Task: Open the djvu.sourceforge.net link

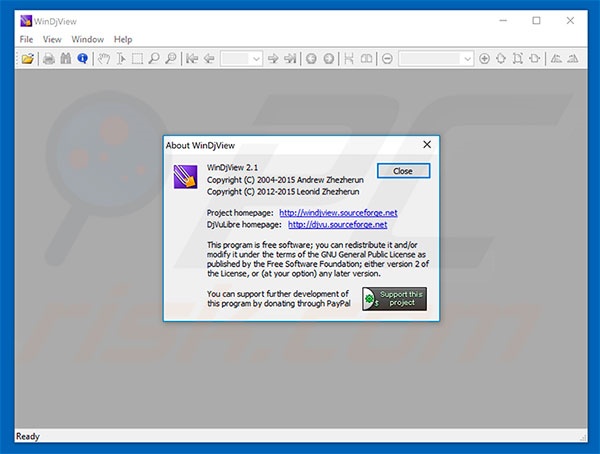Action: coord(338,225)
